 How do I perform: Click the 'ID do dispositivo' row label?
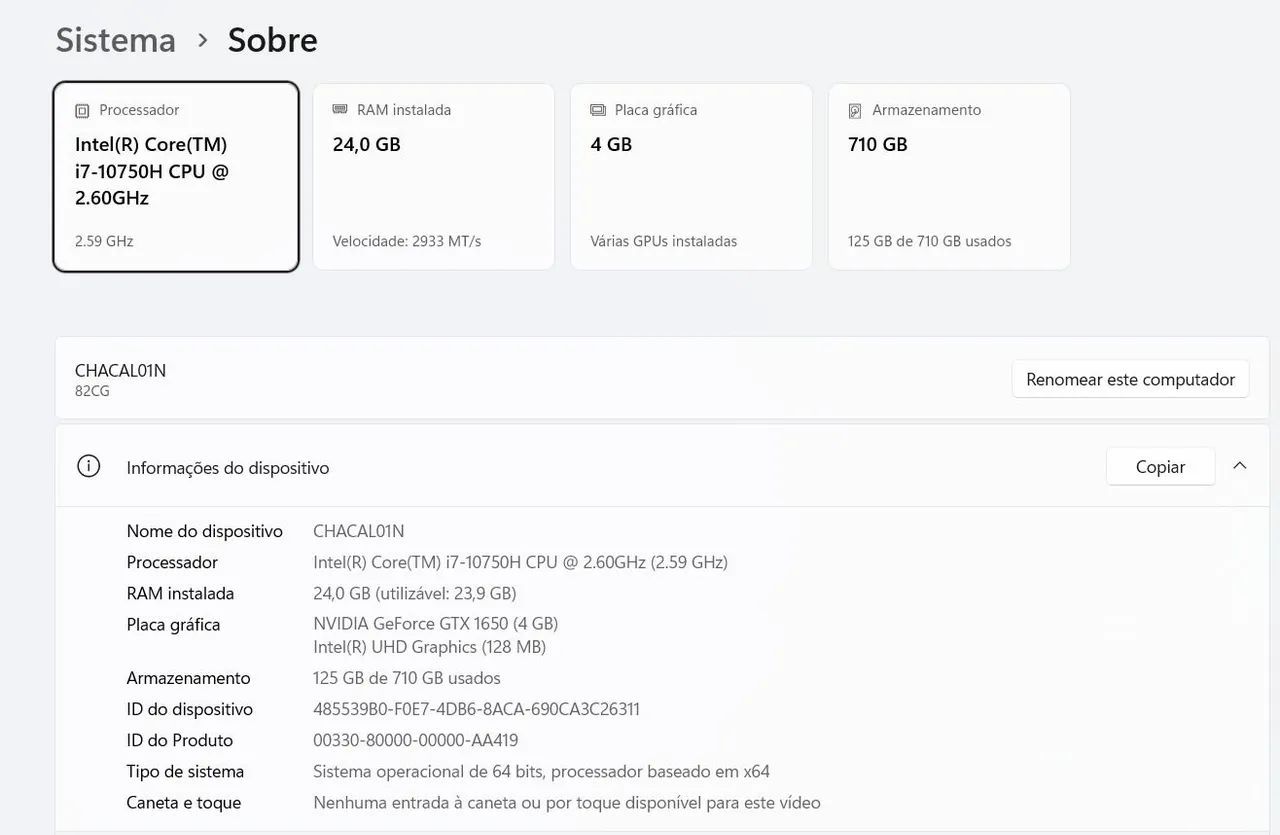pyautogui.click(x=190, y=709)
